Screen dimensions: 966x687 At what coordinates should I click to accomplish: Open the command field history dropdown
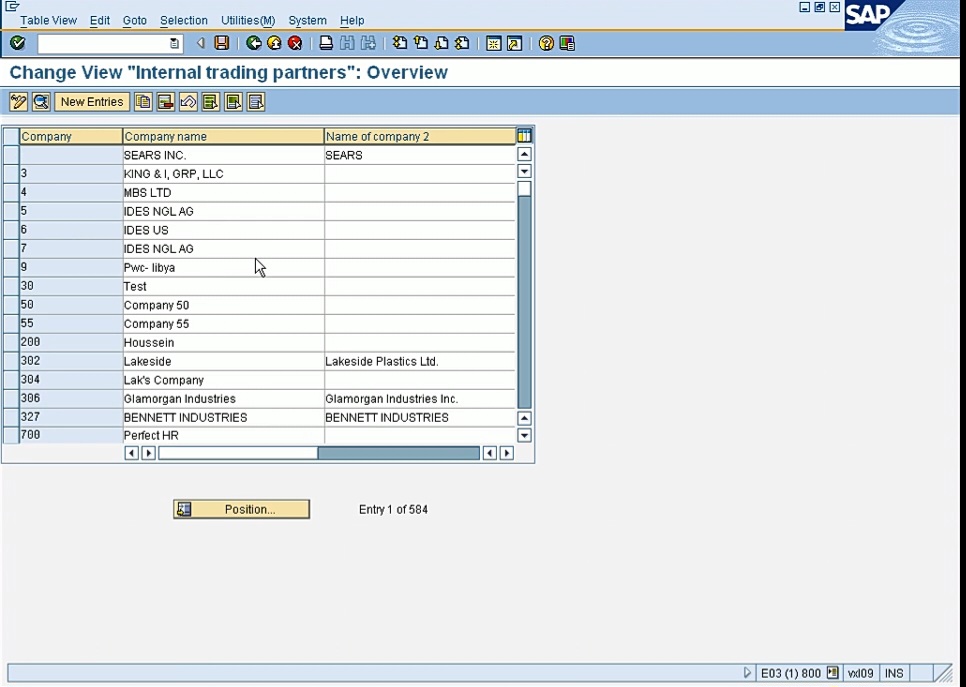point(174,43)
